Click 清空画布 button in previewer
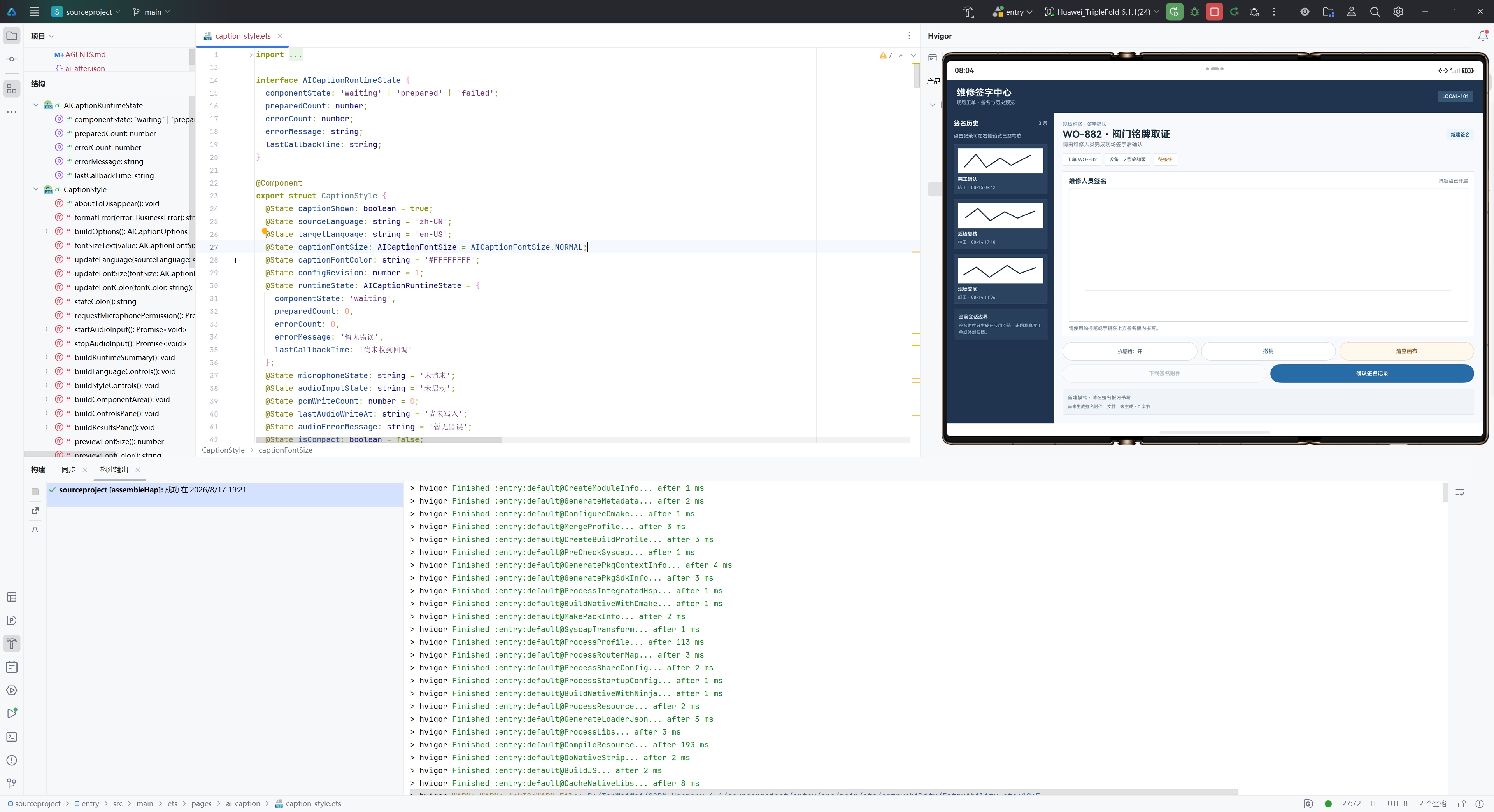The image size is (1494, 812). tap(1406, 351)
